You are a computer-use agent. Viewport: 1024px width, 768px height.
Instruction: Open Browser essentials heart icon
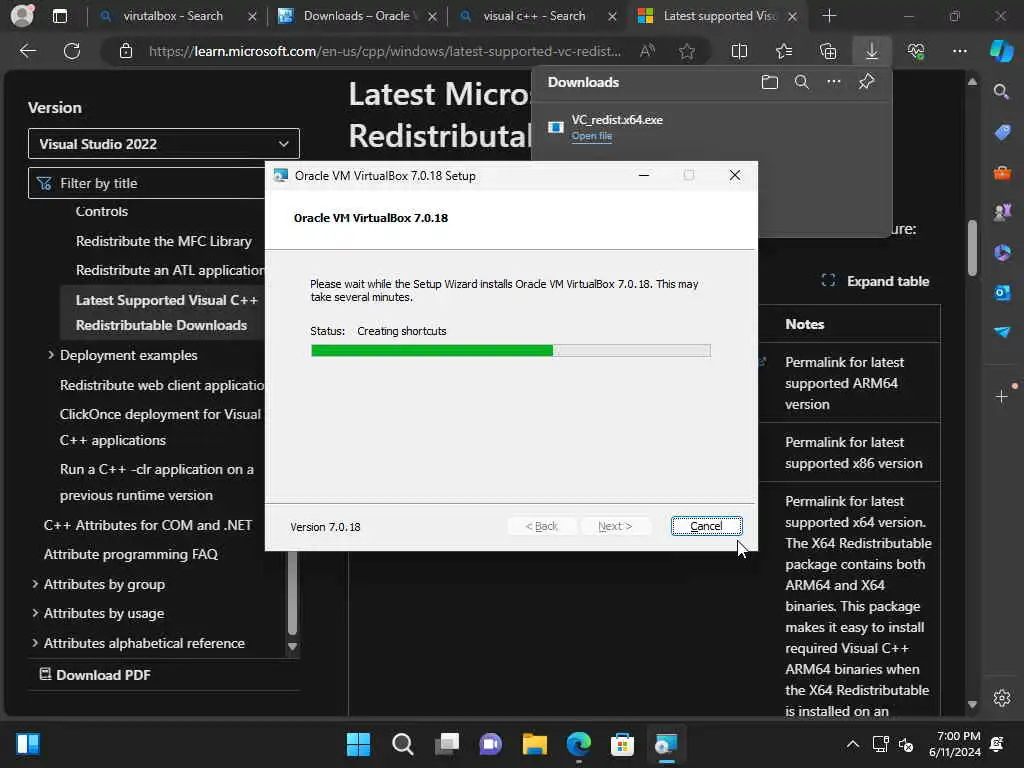coord(916,51)
